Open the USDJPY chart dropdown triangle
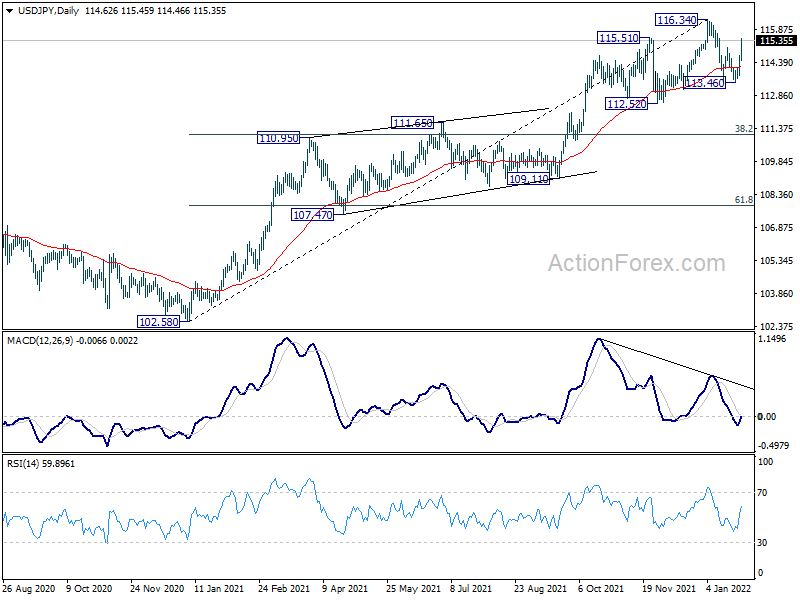This screenshot has width=800, height=600. (9, 11)
